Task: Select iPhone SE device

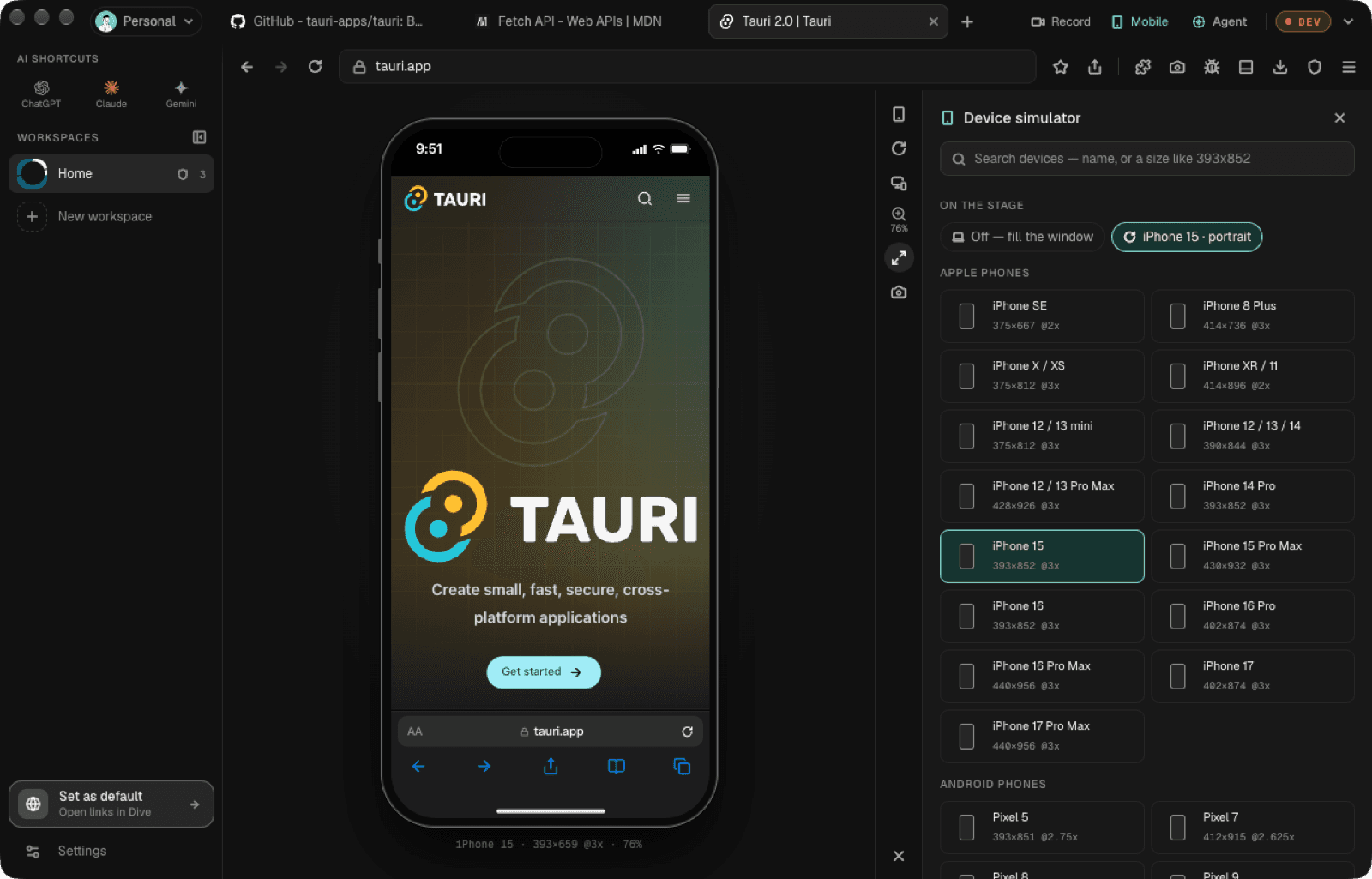Action: pyautogui.click(x=1042, y=316)
